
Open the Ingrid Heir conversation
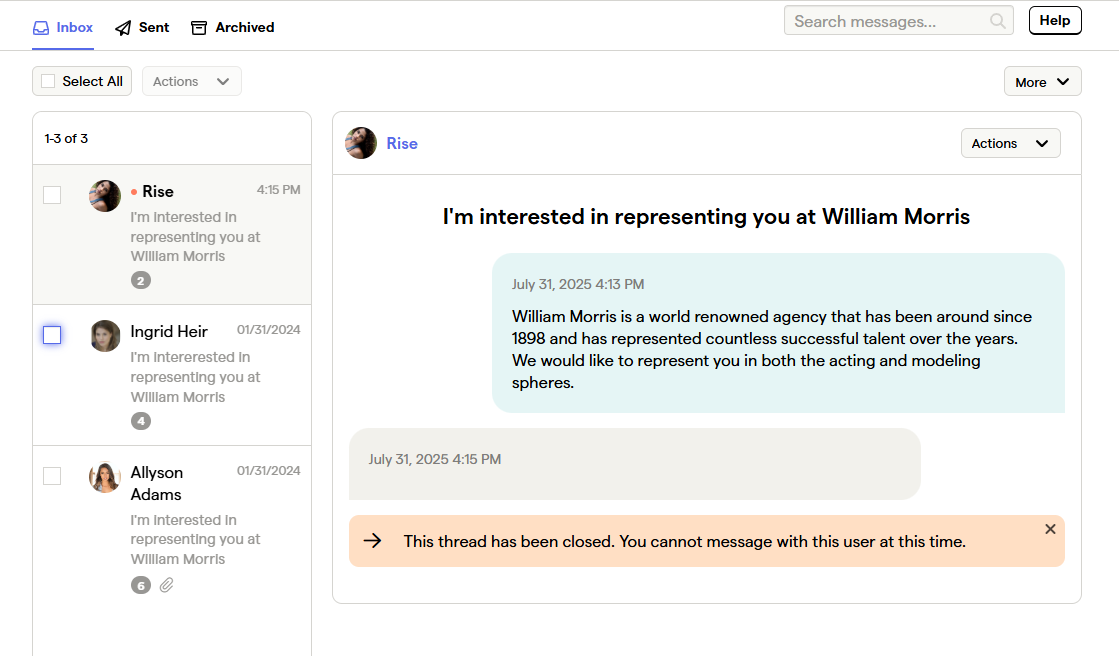click(x=172, y=375)
